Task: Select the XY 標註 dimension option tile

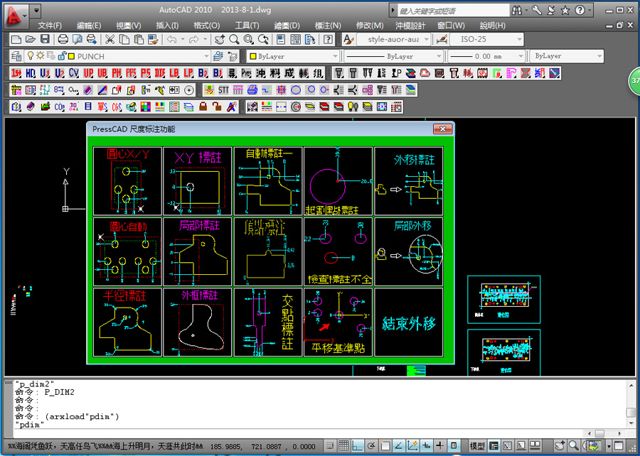Action: point(198,181)
